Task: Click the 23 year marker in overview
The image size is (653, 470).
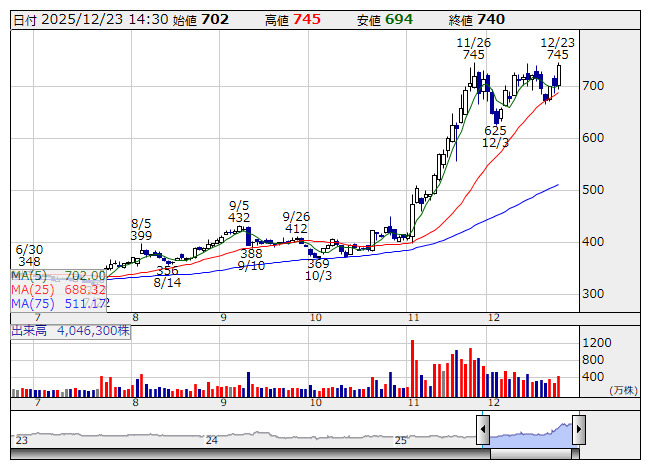Action: (x=21, y=440)
